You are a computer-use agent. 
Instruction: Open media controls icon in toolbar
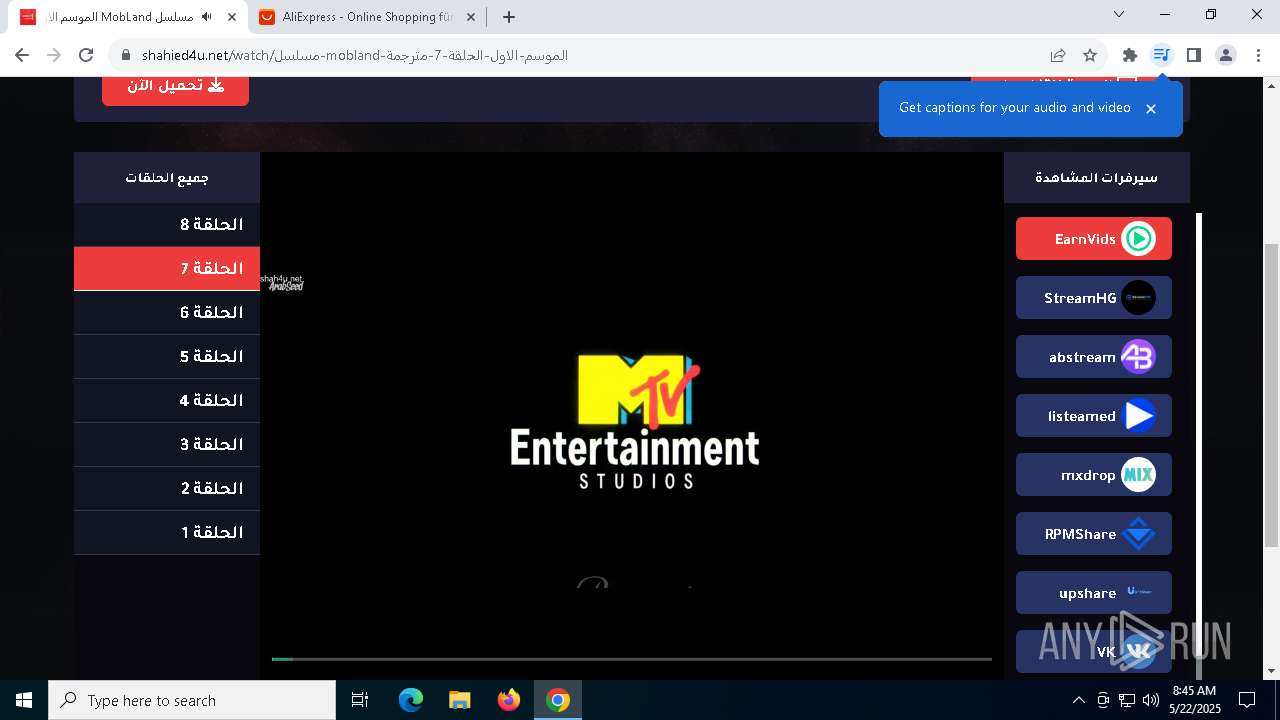click(1161, 55)
